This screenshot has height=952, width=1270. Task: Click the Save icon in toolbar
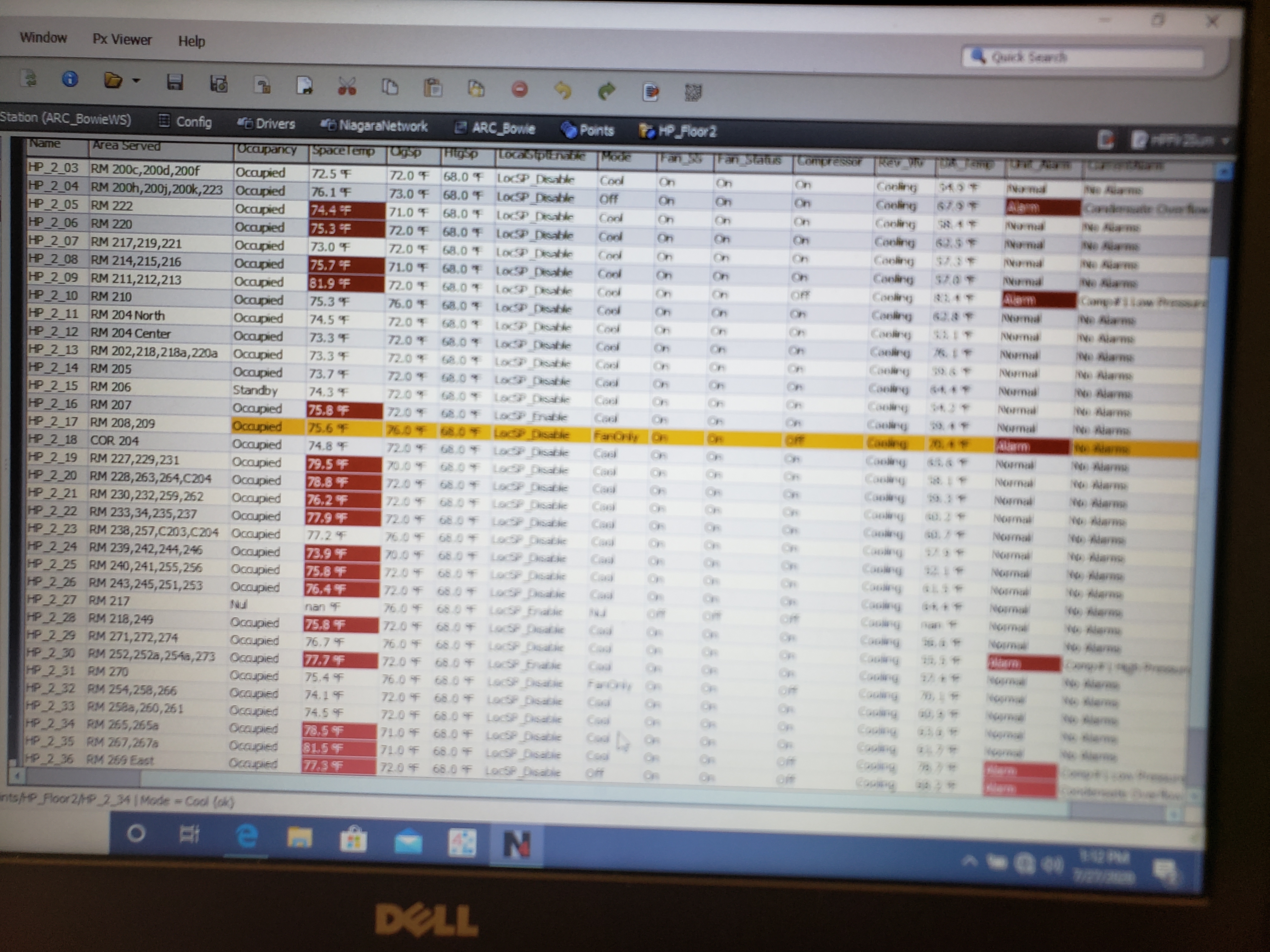(174, 82)
